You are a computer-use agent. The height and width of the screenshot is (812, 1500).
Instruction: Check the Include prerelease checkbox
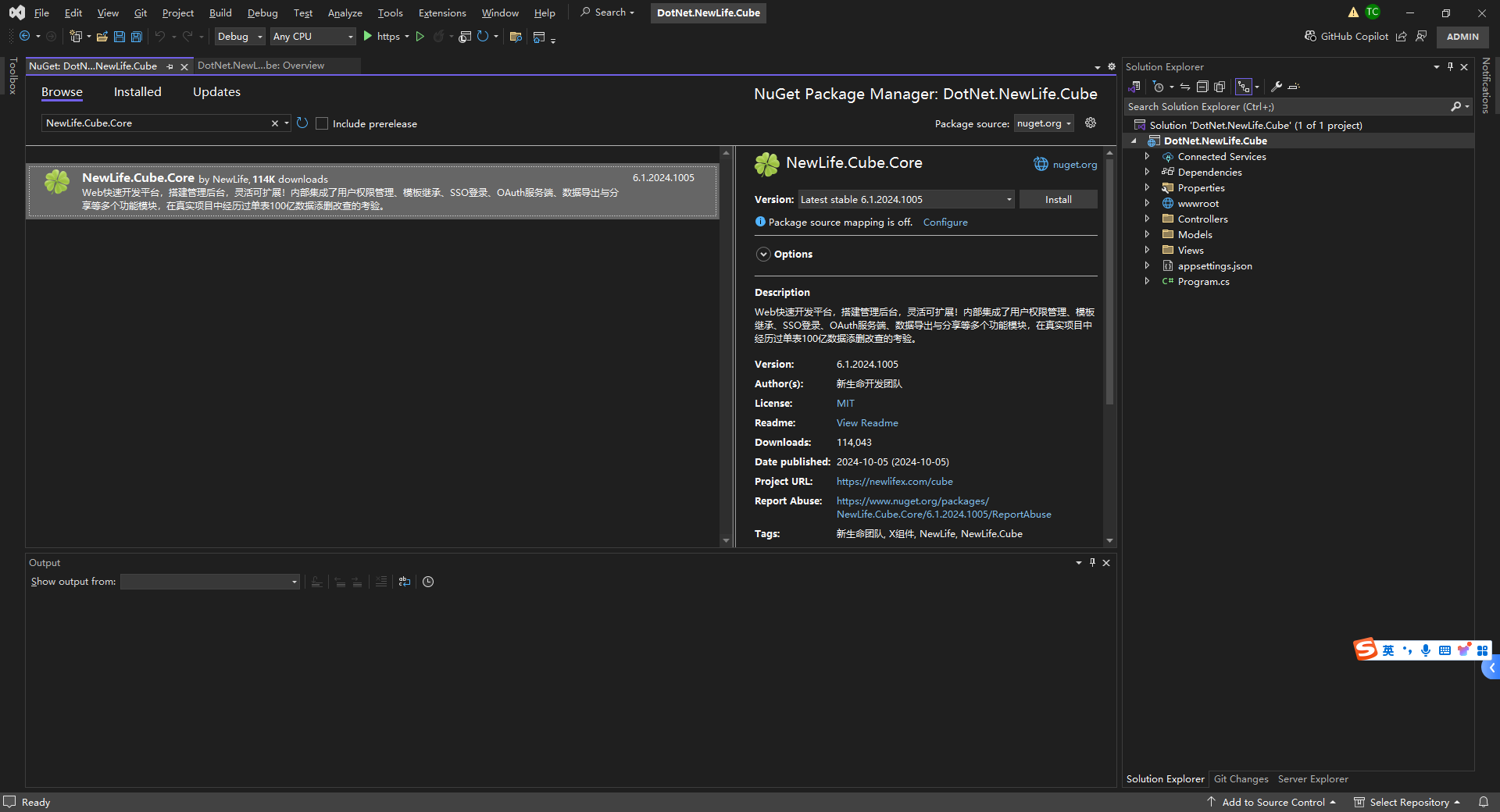tap(322, 123)
